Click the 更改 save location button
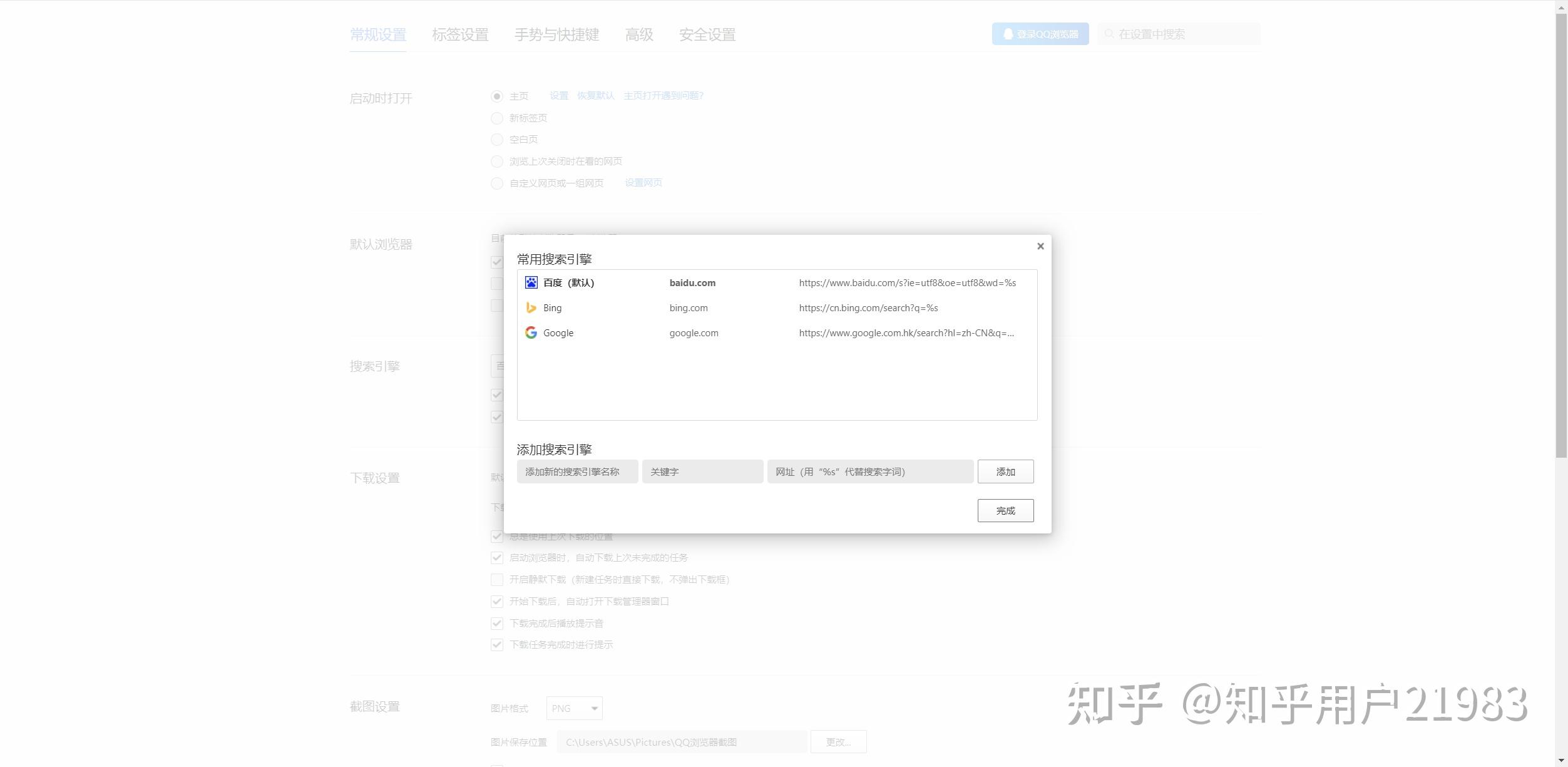The image size is (1568, 767). tap(838, 742)
